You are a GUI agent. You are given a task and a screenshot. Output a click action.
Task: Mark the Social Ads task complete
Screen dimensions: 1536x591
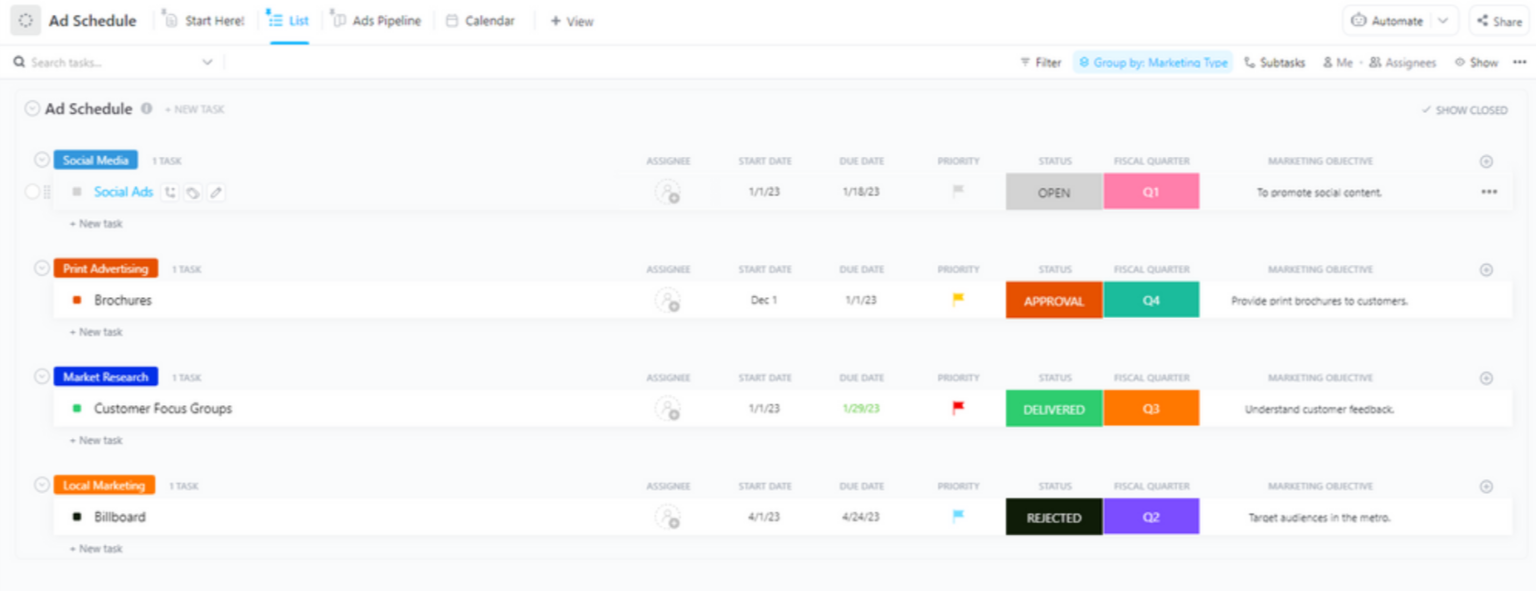(31, 191)
